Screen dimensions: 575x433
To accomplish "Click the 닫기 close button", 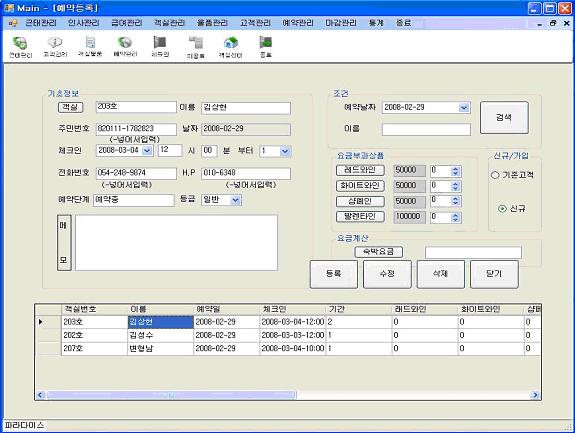I will pyautogui.click(x=494, y=274).
